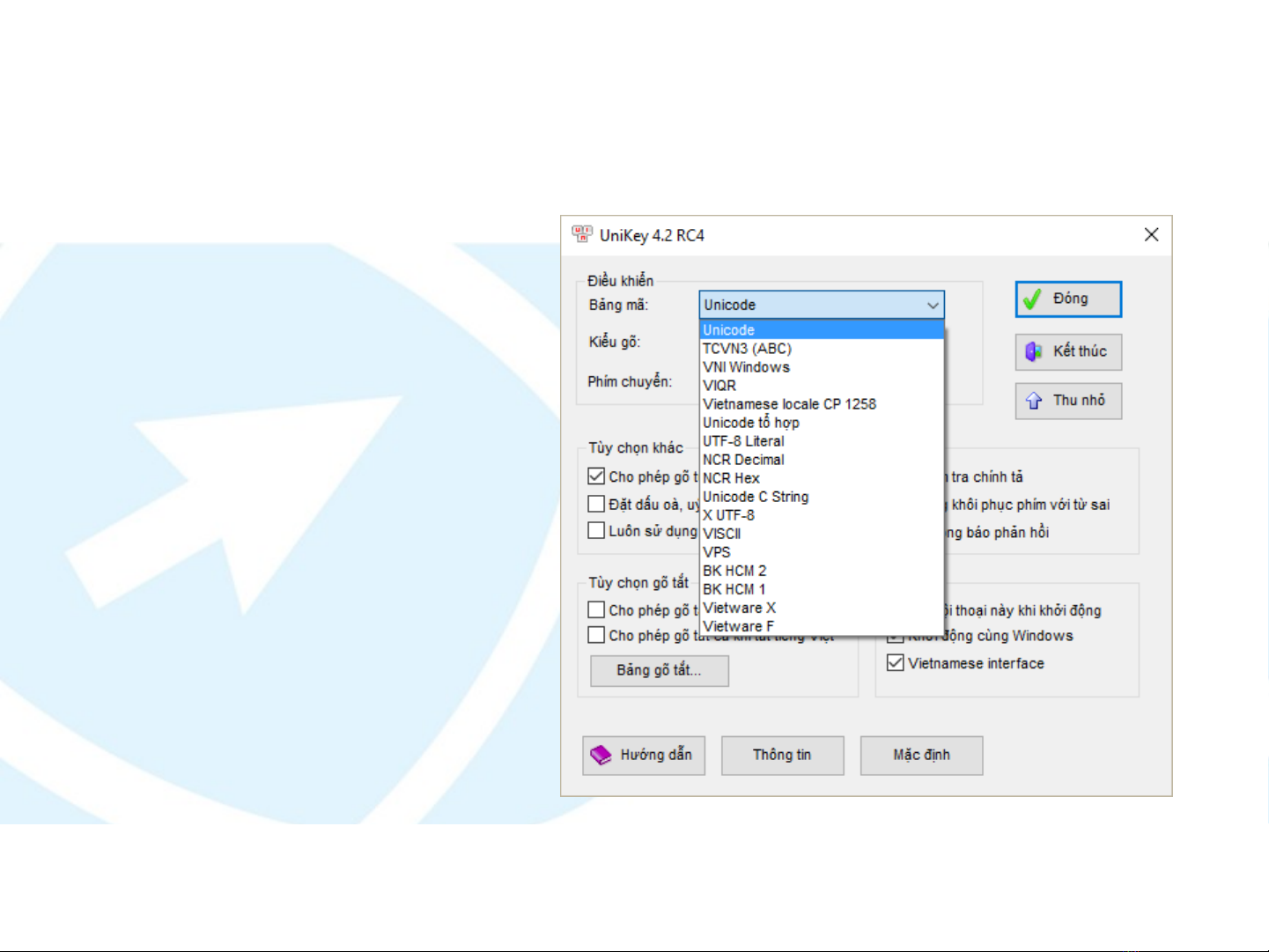Reset settings with Mặc định button
The width and height of the screenshot is (1269, 952).
[x=921, y=756]
